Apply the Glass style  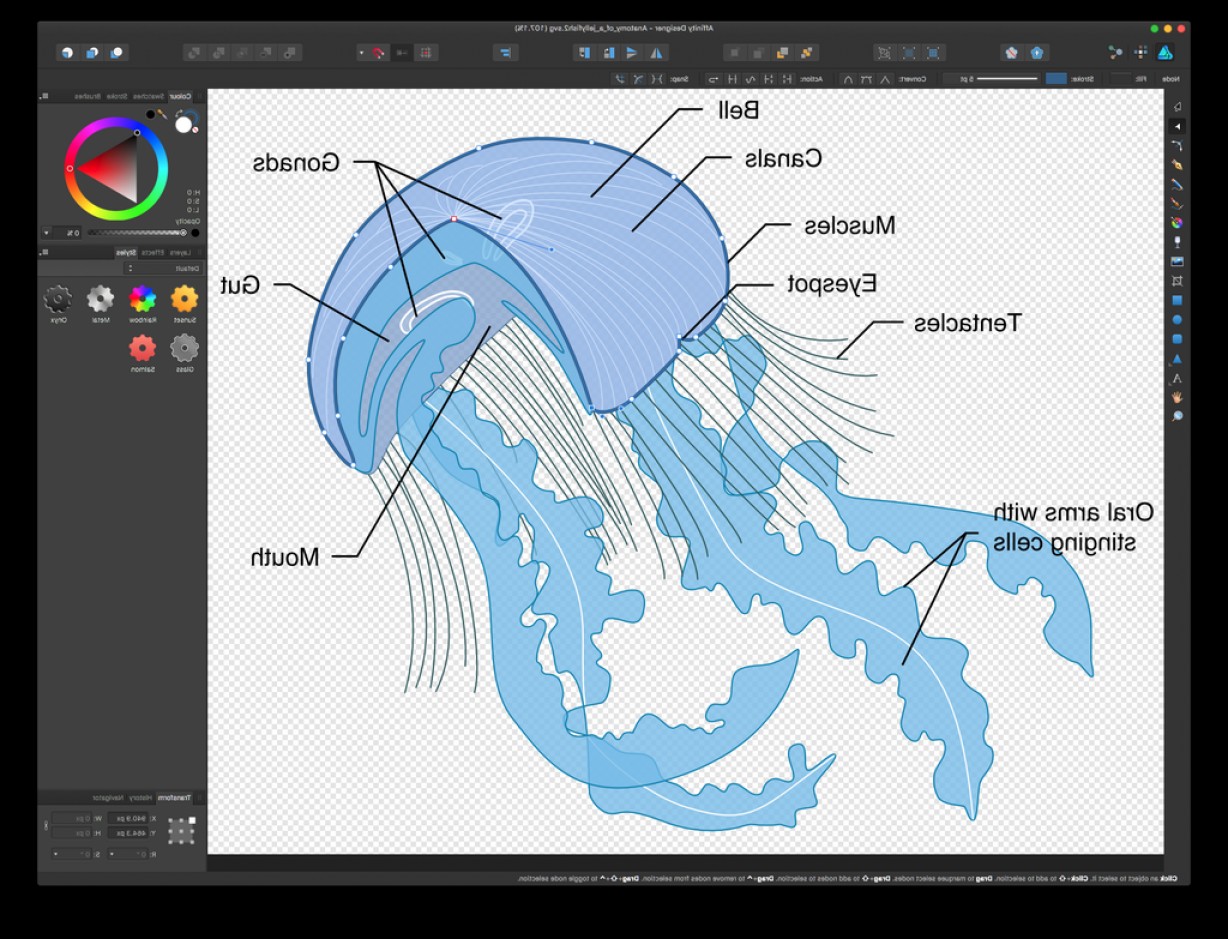tap(184, 347)
